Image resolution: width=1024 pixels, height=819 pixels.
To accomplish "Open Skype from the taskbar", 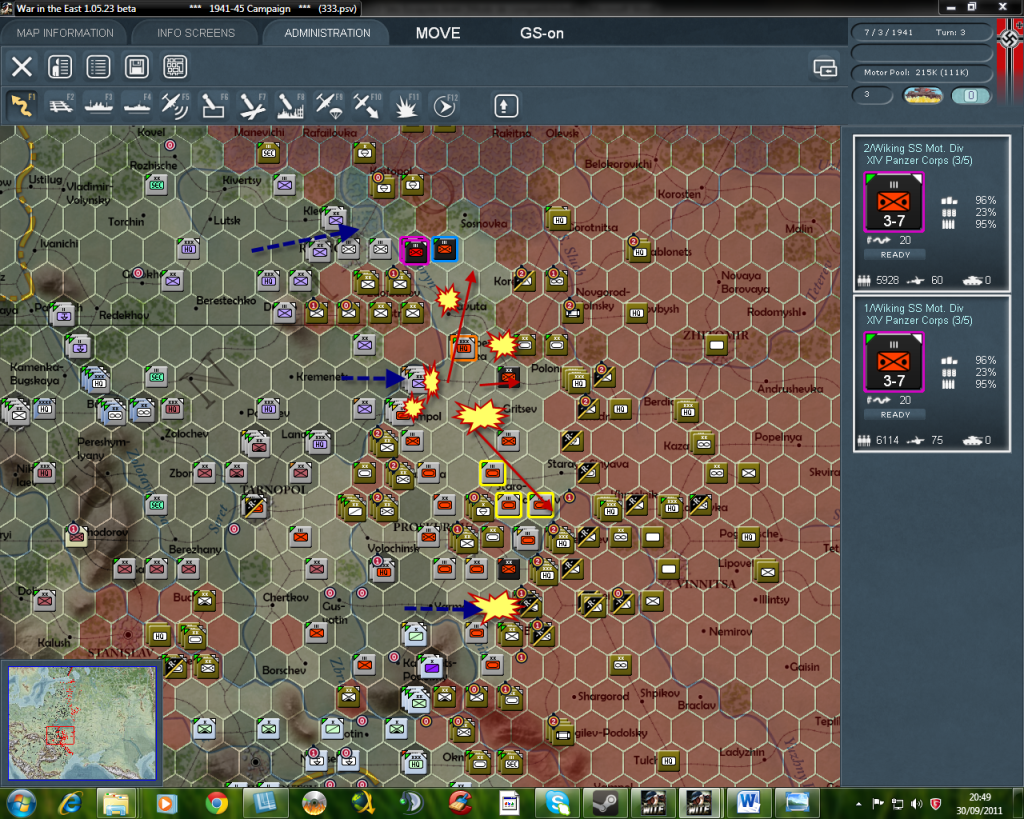I will click(557, 803).
